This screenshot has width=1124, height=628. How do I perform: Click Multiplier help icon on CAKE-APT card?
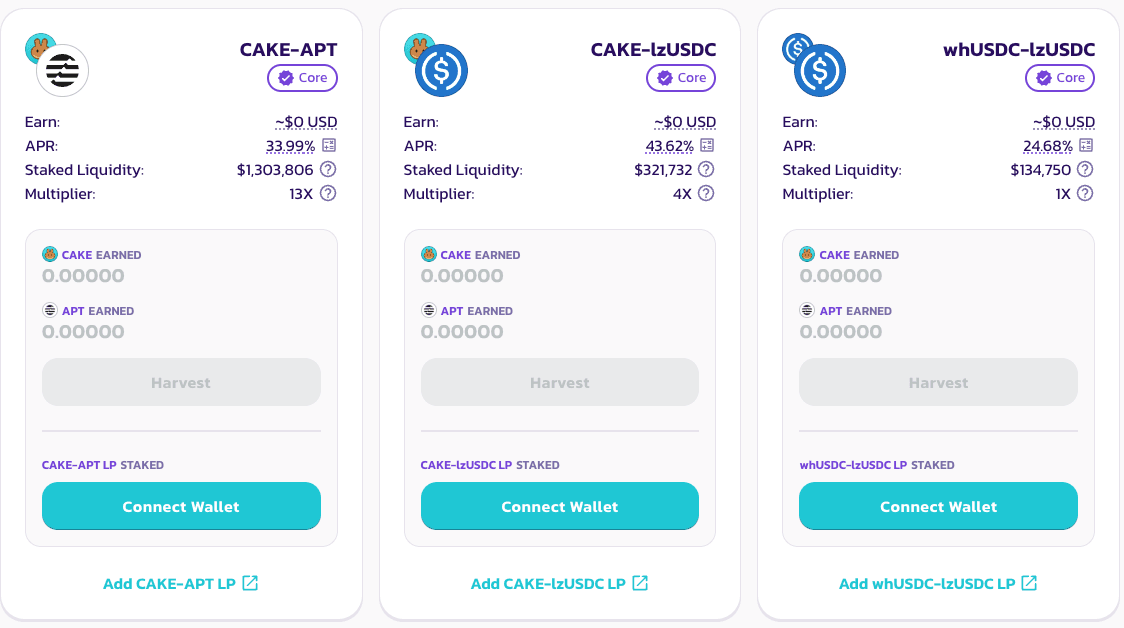328,194
